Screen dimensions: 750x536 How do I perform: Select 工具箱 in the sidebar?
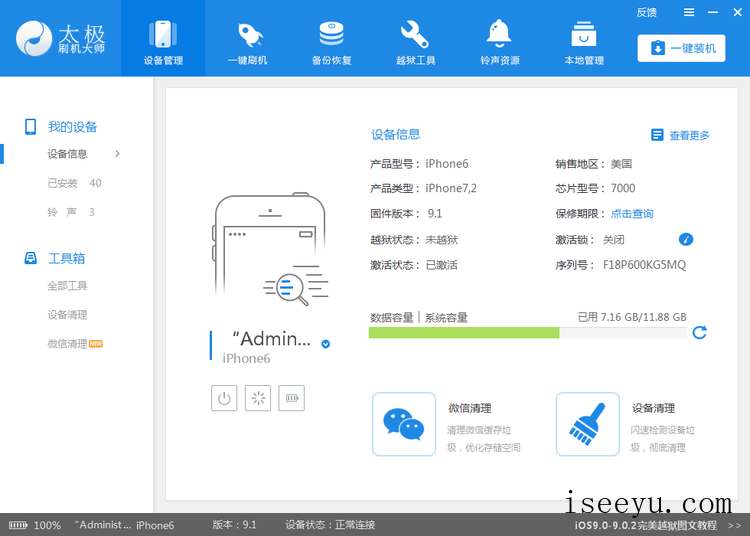[x=66, y=259]
